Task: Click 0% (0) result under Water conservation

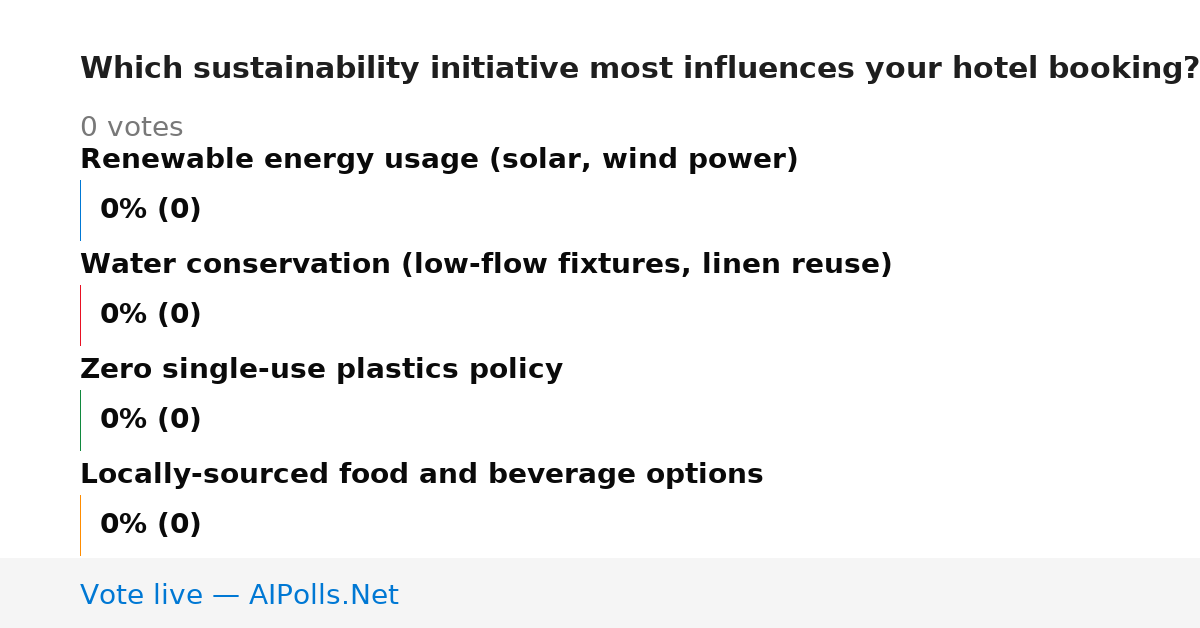Action: [150, 315]
